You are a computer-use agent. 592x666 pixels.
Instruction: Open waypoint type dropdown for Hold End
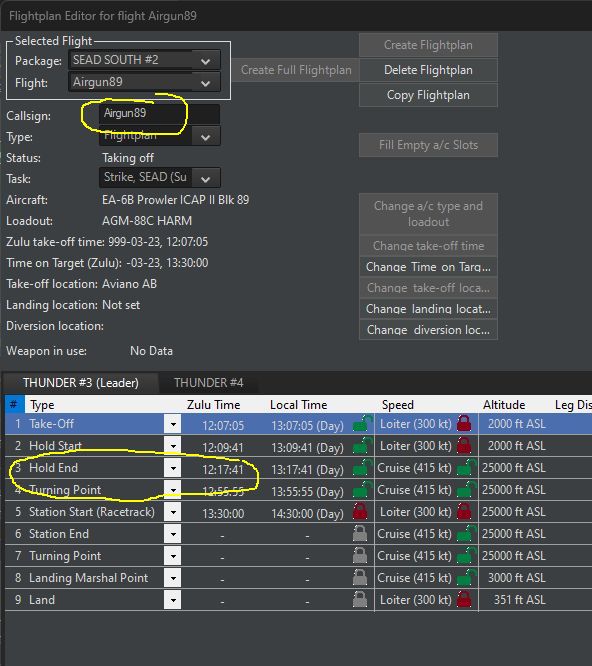(173, 468)
